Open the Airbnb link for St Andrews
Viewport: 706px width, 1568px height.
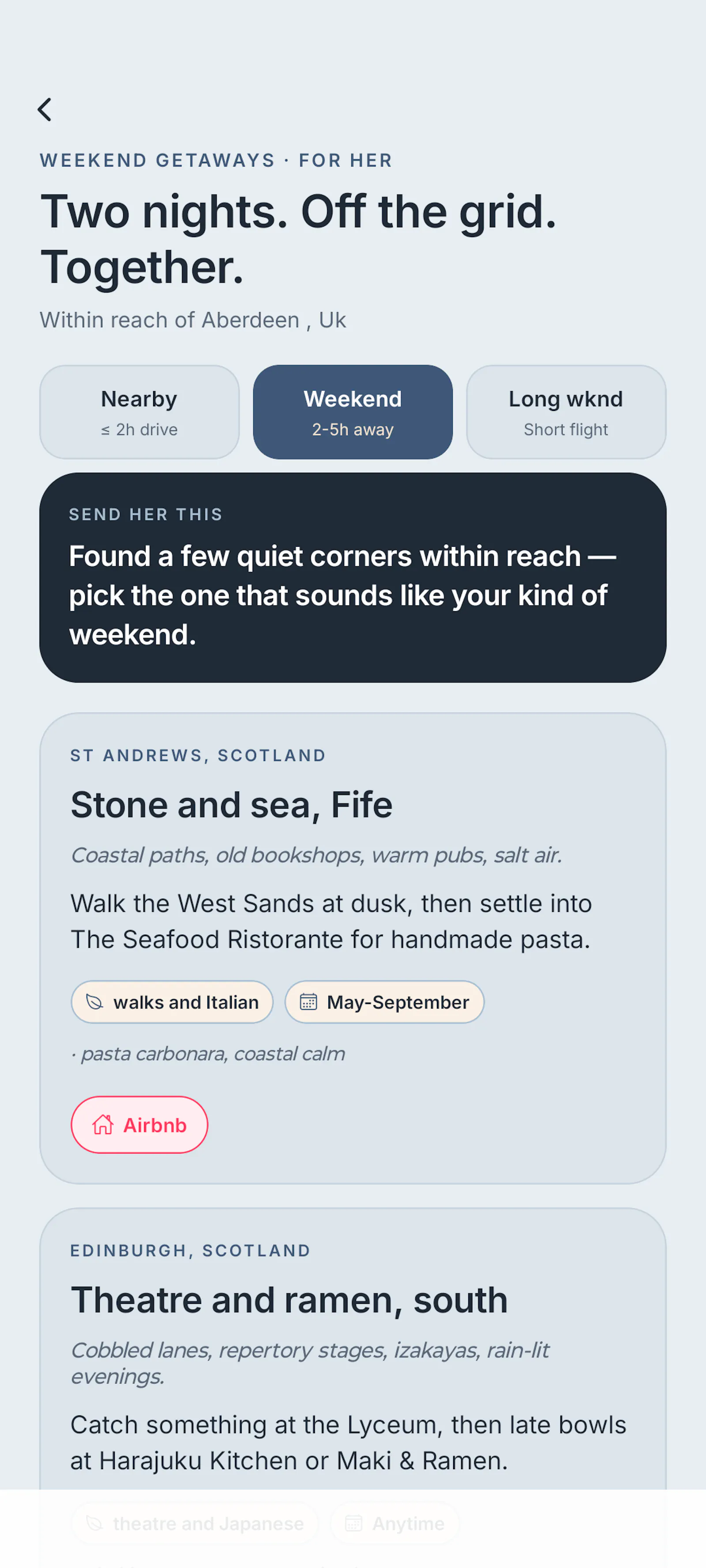(139, 1124)
